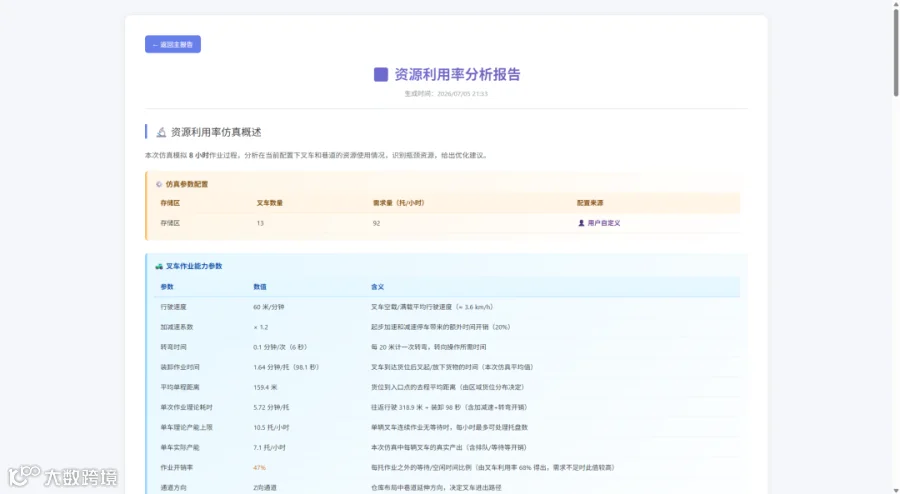Select the title 资源利用率分析报告
The width and height of the screenshot is (900, 494).
point(457,75)
